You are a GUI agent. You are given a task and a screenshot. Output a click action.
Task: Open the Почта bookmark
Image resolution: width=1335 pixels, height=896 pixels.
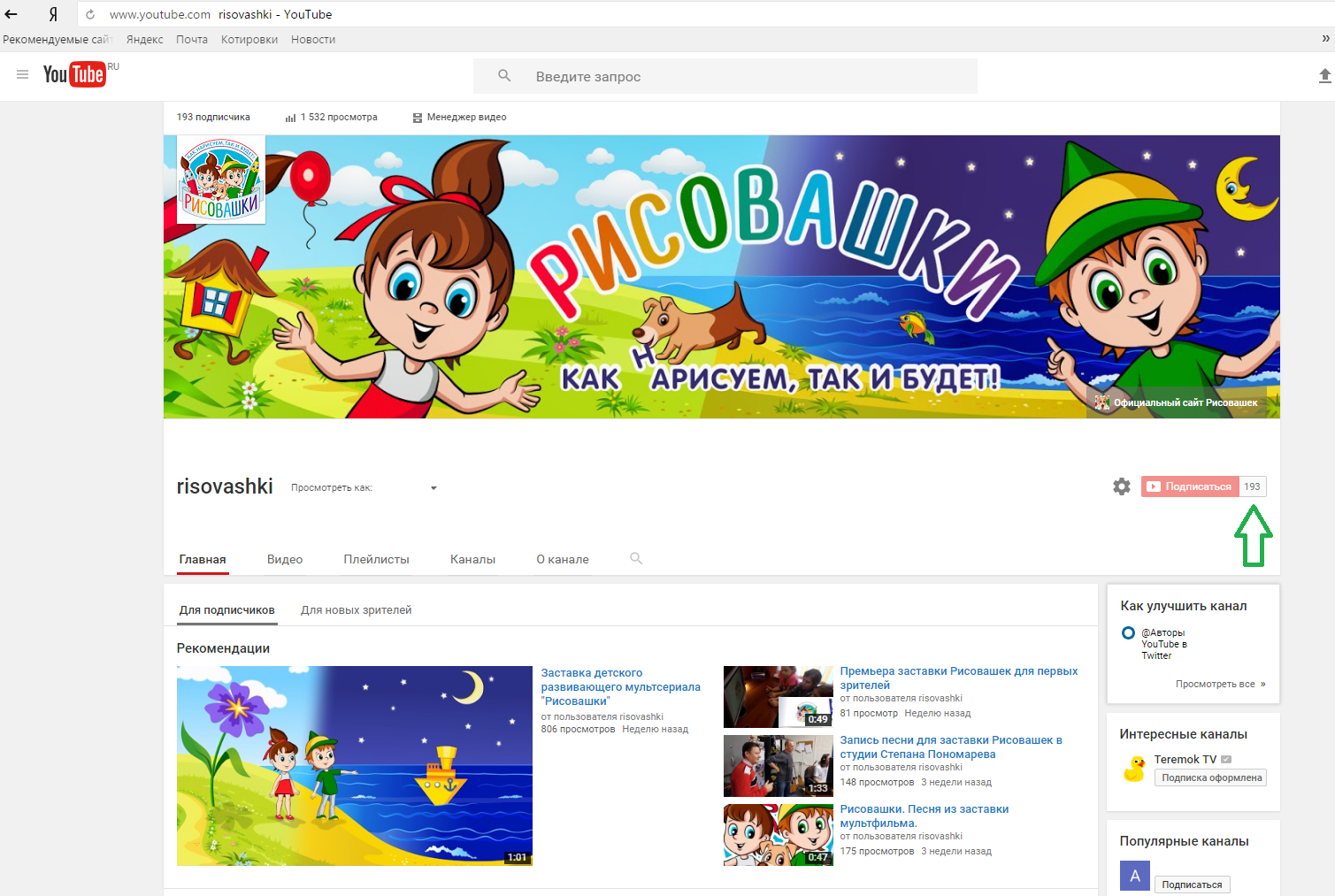coord(192,39)
